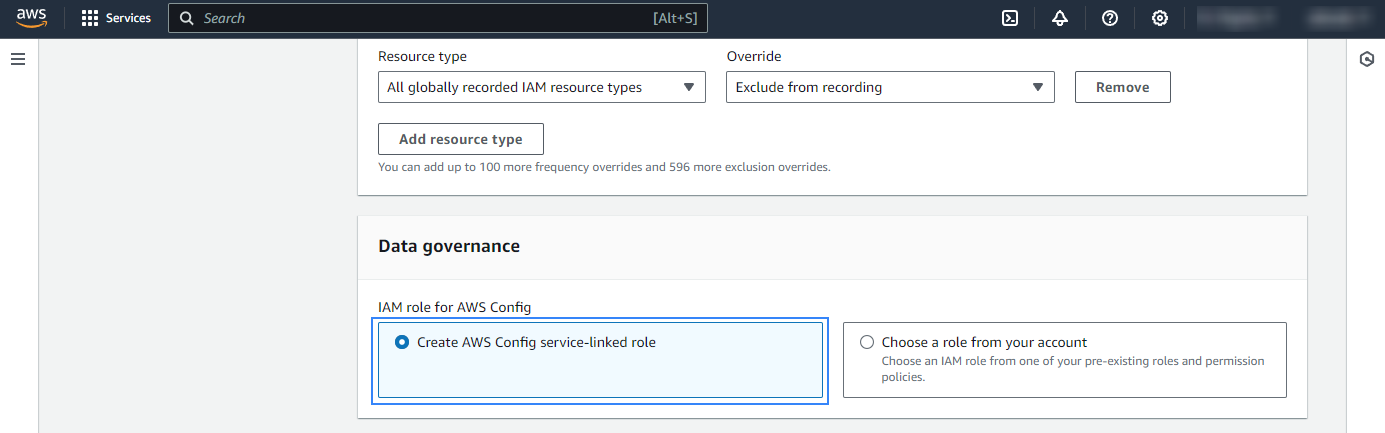
Task: Open the Services grid icon
Action: 90,18
